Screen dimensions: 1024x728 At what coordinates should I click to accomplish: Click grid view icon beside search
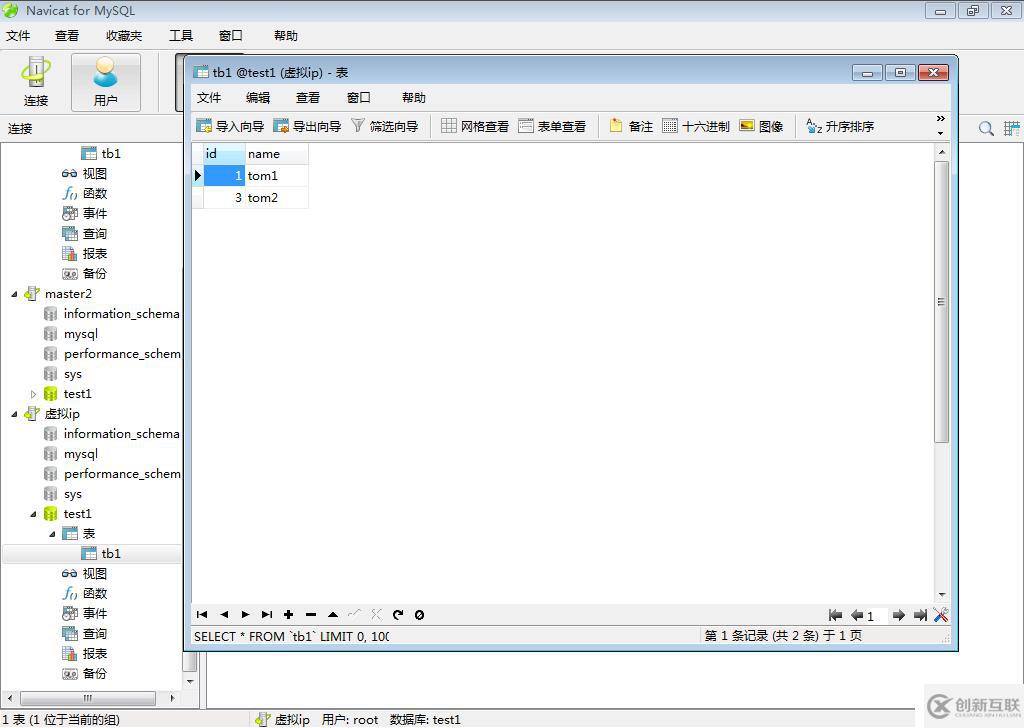tap(1012, 129)
